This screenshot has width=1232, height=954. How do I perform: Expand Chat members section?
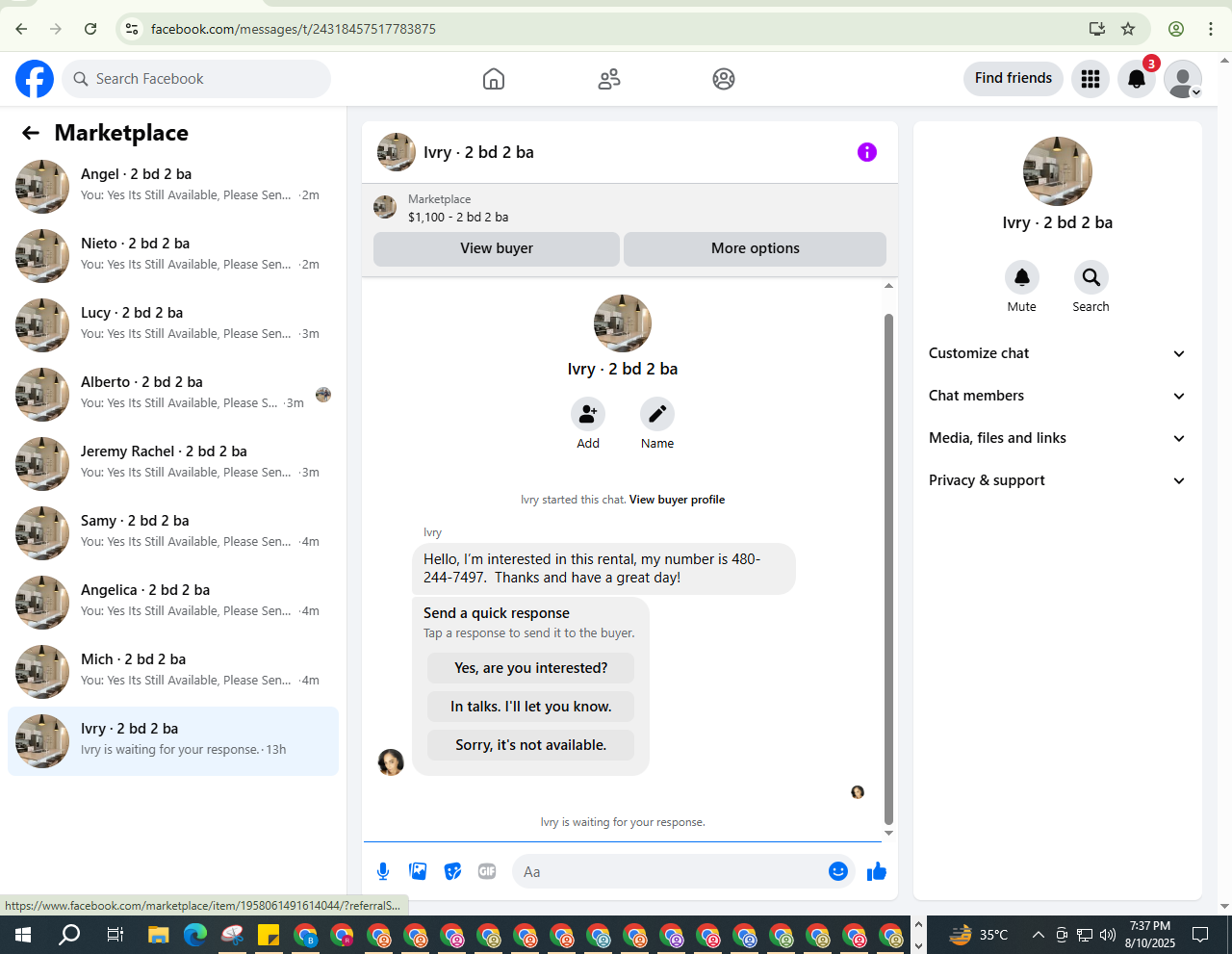pos(1057,396)
